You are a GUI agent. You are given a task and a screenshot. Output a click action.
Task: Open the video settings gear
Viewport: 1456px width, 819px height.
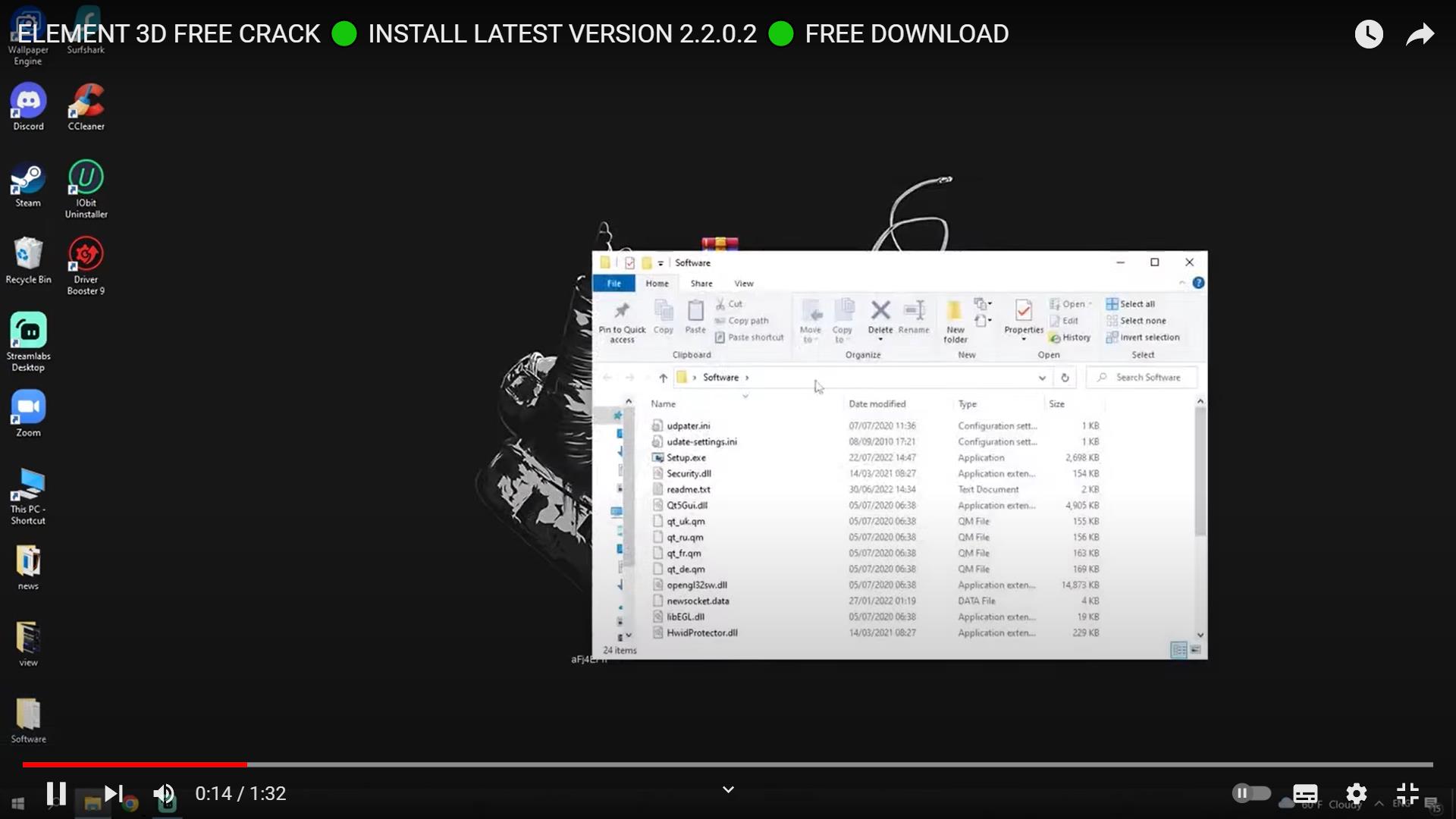[x=1356, y=793]
